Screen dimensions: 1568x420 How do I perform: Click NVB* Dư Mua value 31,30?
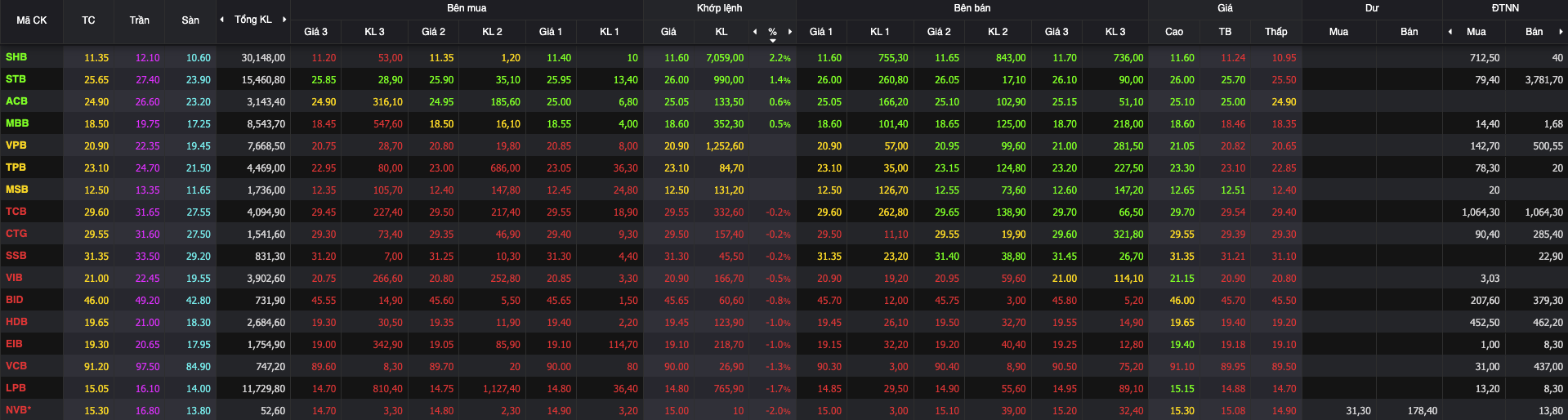1358,411
